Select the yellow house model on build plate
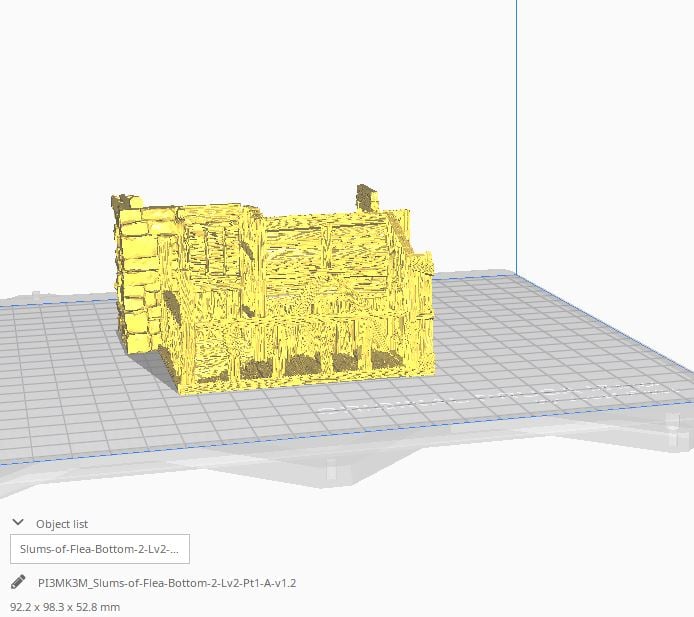Viewport: 694px width, 617px height. point(290,300)
